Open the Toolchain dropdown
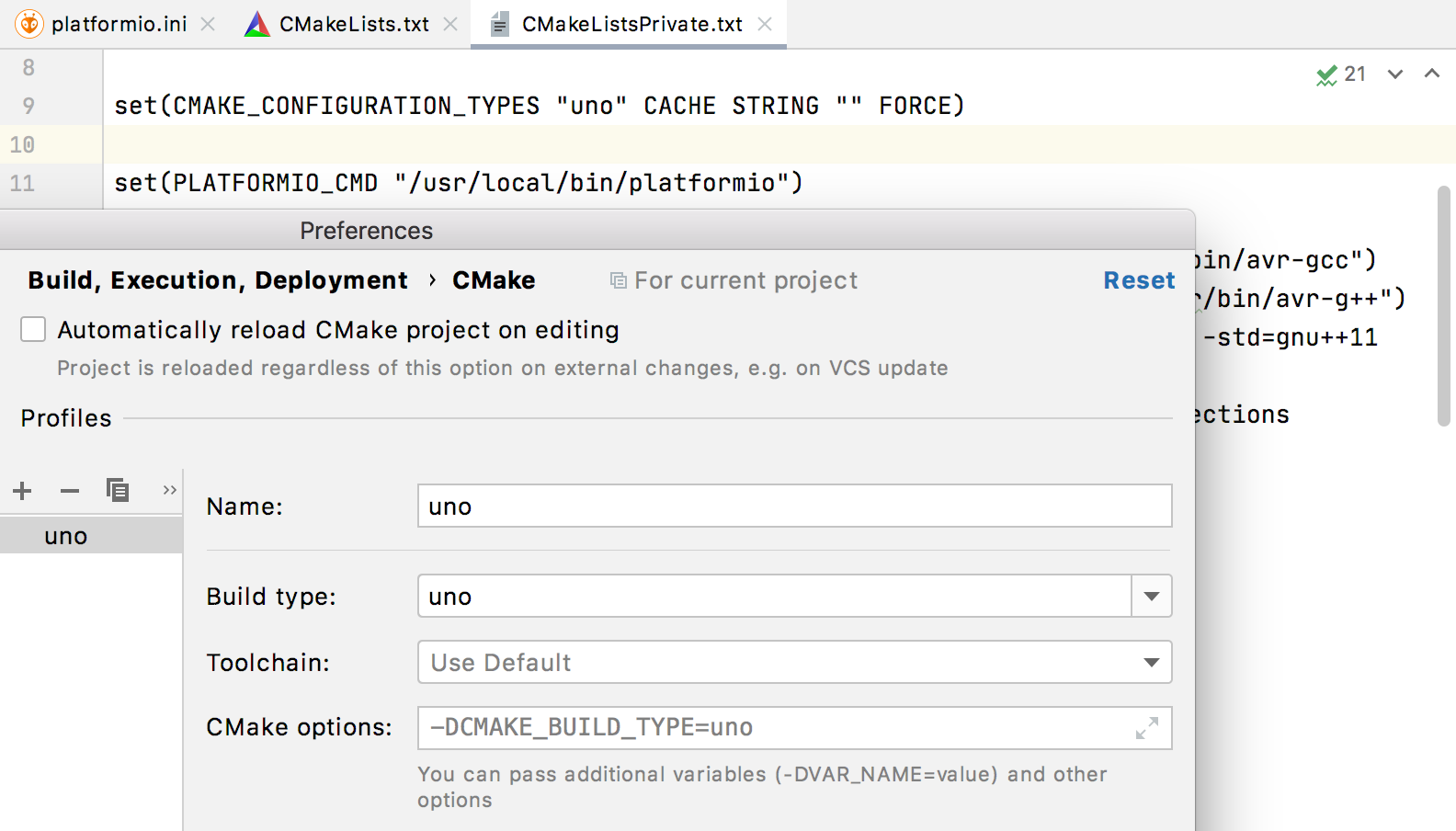 1151,663
